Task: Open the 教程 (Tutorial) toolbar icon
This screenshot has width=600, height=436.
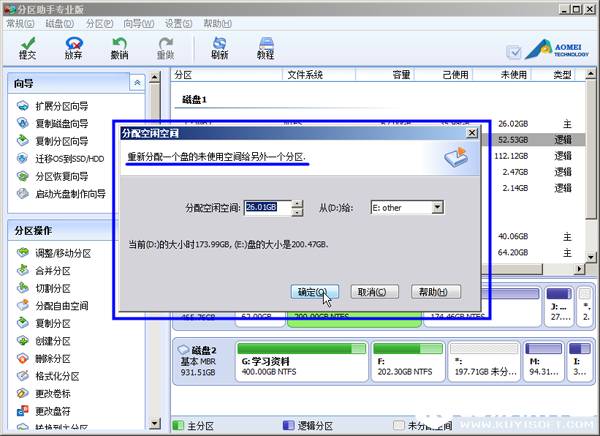Action: click(266, 47)
